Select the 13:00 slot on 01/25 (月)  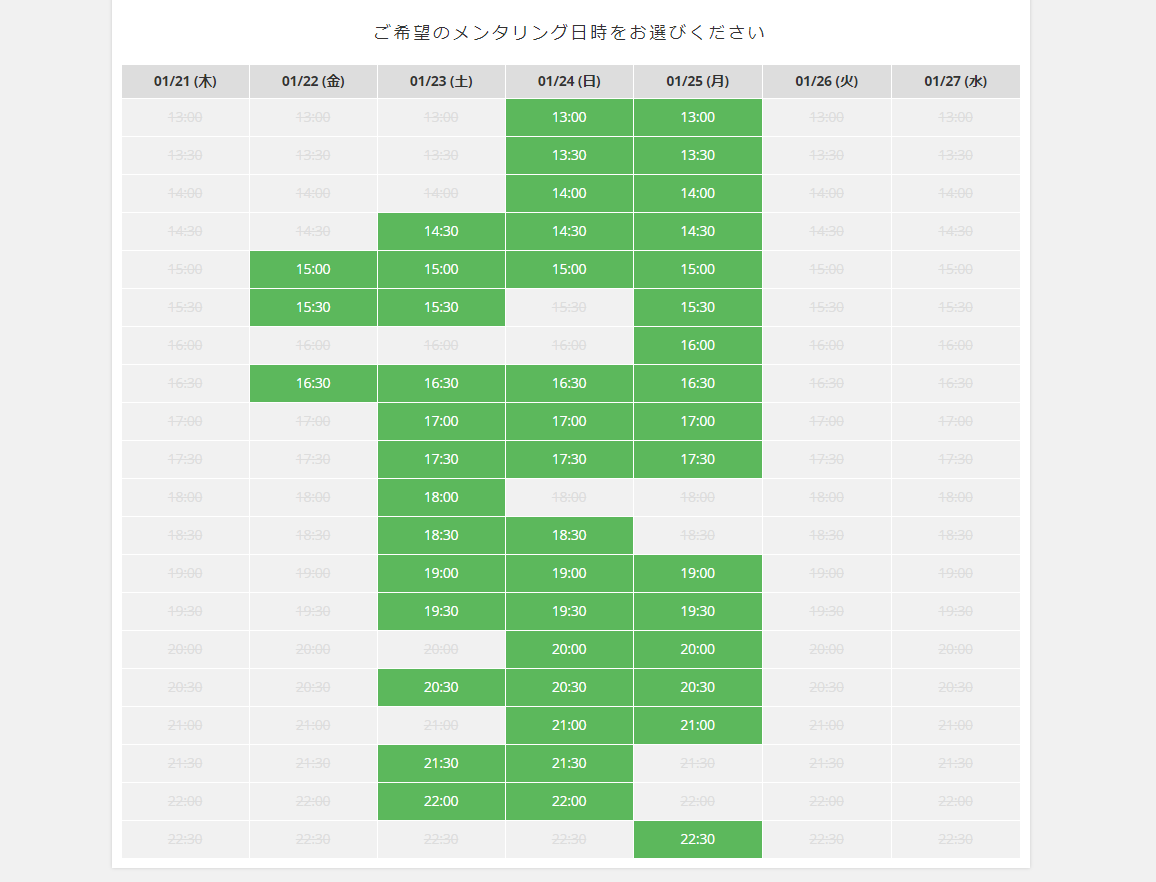[697, 117]
